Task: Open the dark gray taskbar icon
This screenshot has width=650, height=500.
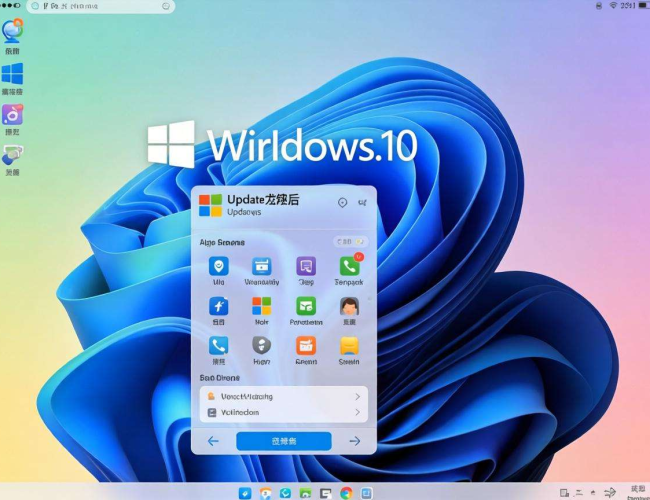Action: click(326, 493)
